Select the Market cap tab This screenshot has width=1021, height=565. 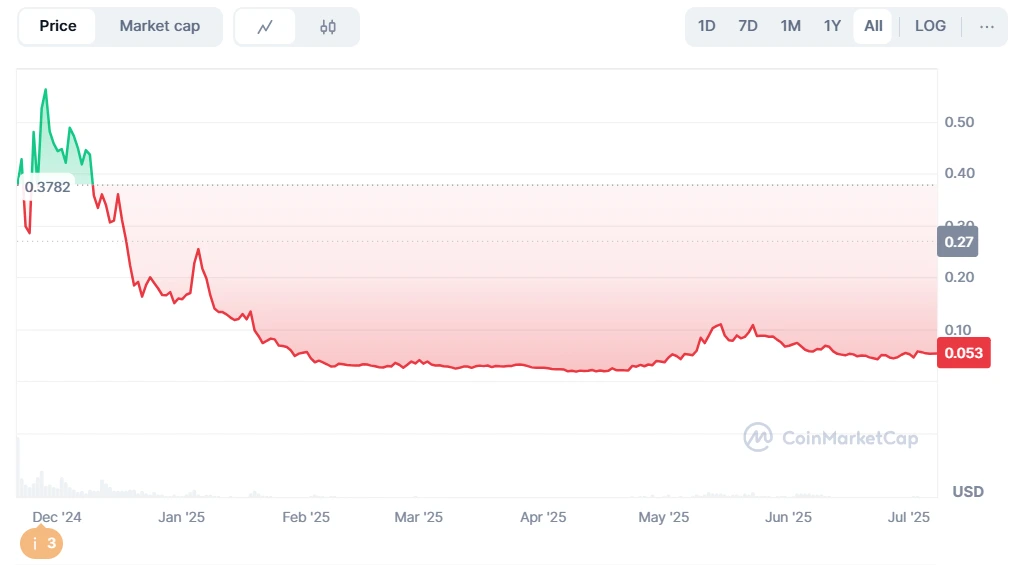click(x=160, y=27)
